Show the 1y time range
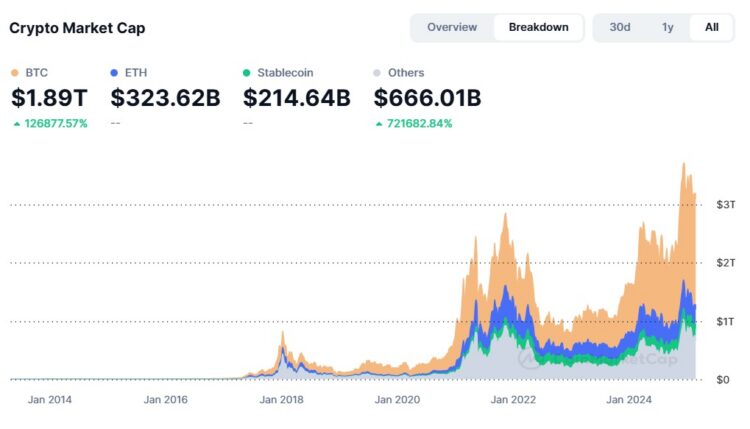 coord(667,27)
